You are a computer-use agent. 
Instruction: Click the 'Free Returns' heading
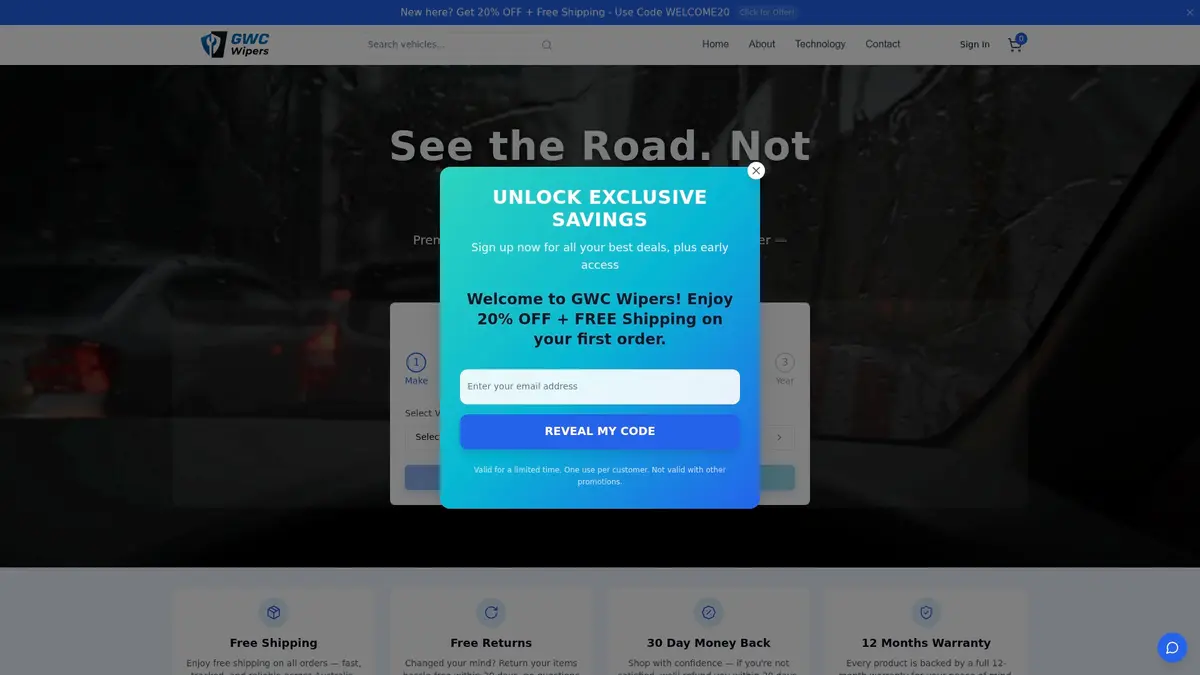click(491, 643)
